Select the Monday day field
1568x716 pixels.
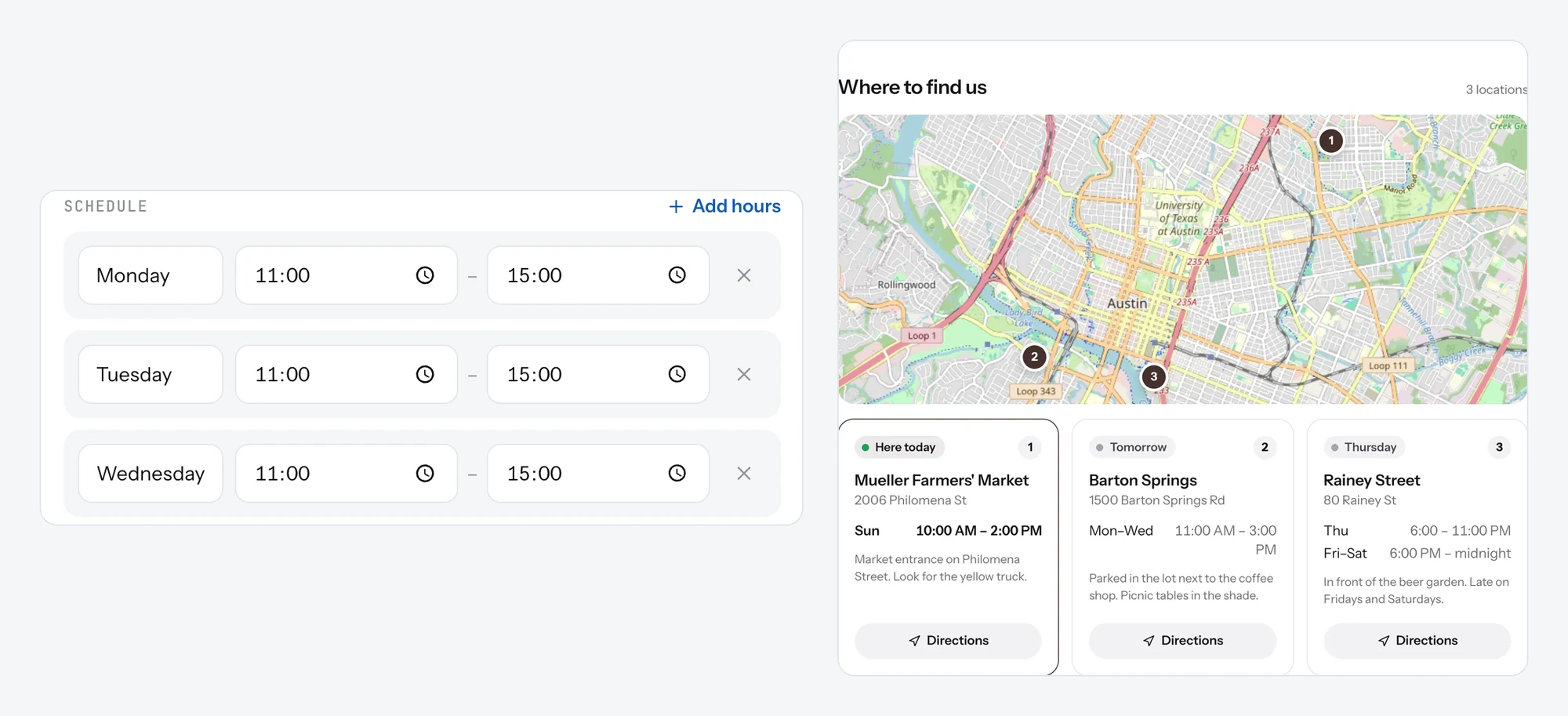(x=151, y=275)
